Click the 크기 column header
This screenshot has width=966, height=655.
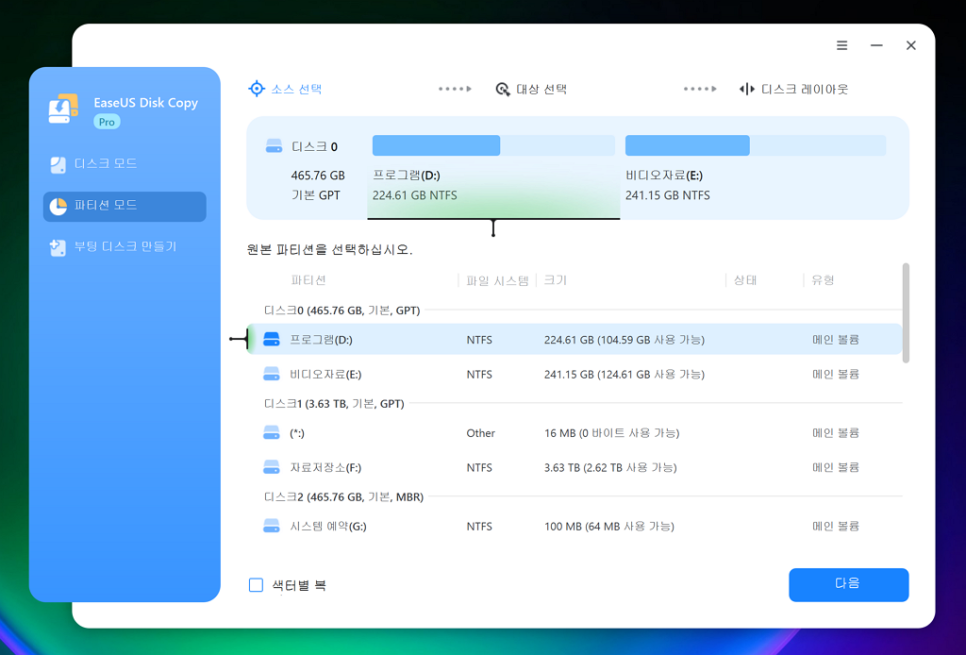(x=555, y=280)
